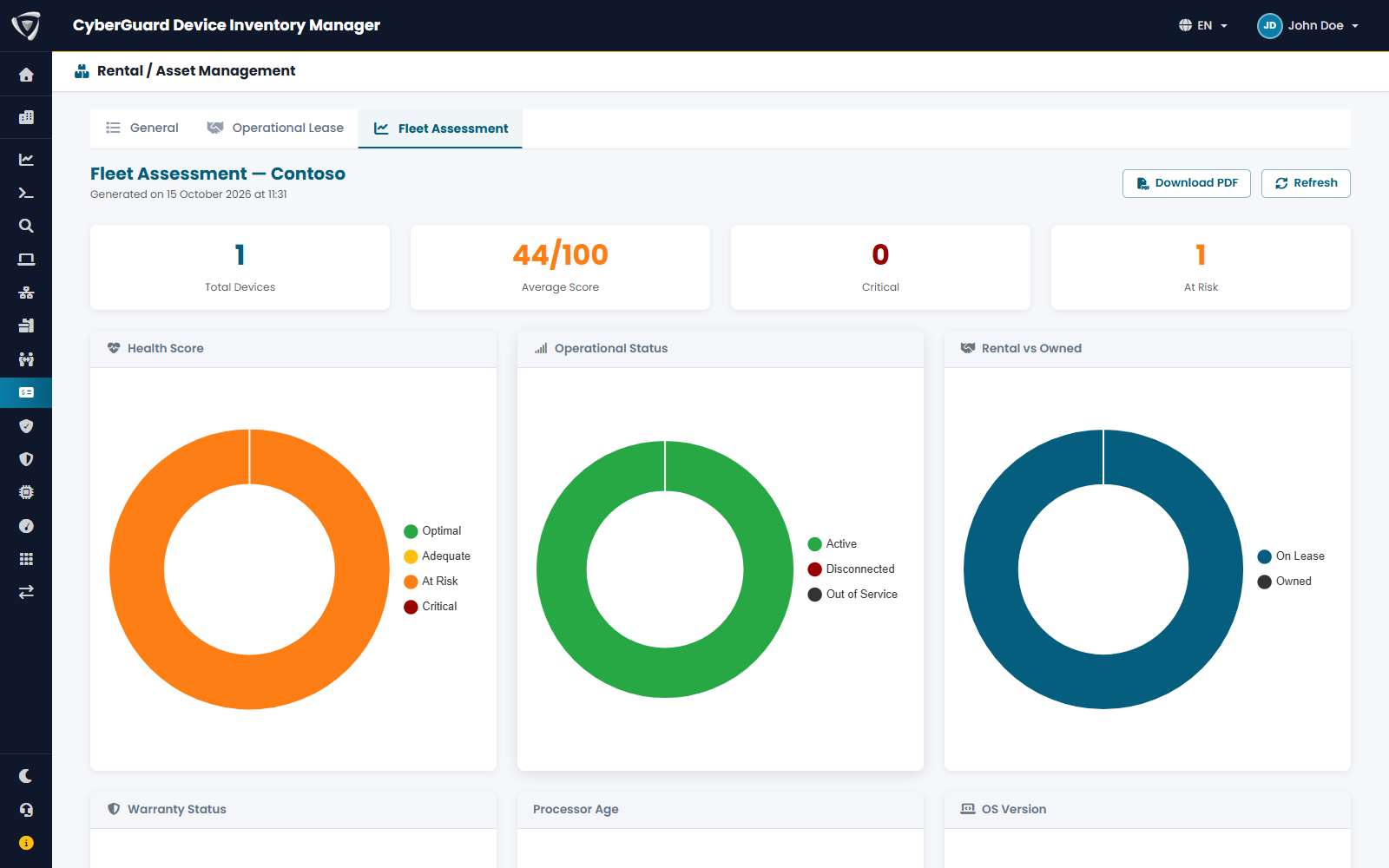
Task: Click the 44/100 Average Score value
Action: pos(560,254)
